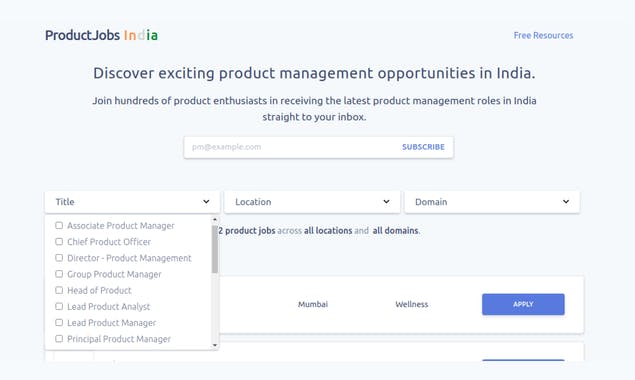Click the SUBSCRIBE button
The width and height of the screenshot is (635, 380).
coord(423,147)
